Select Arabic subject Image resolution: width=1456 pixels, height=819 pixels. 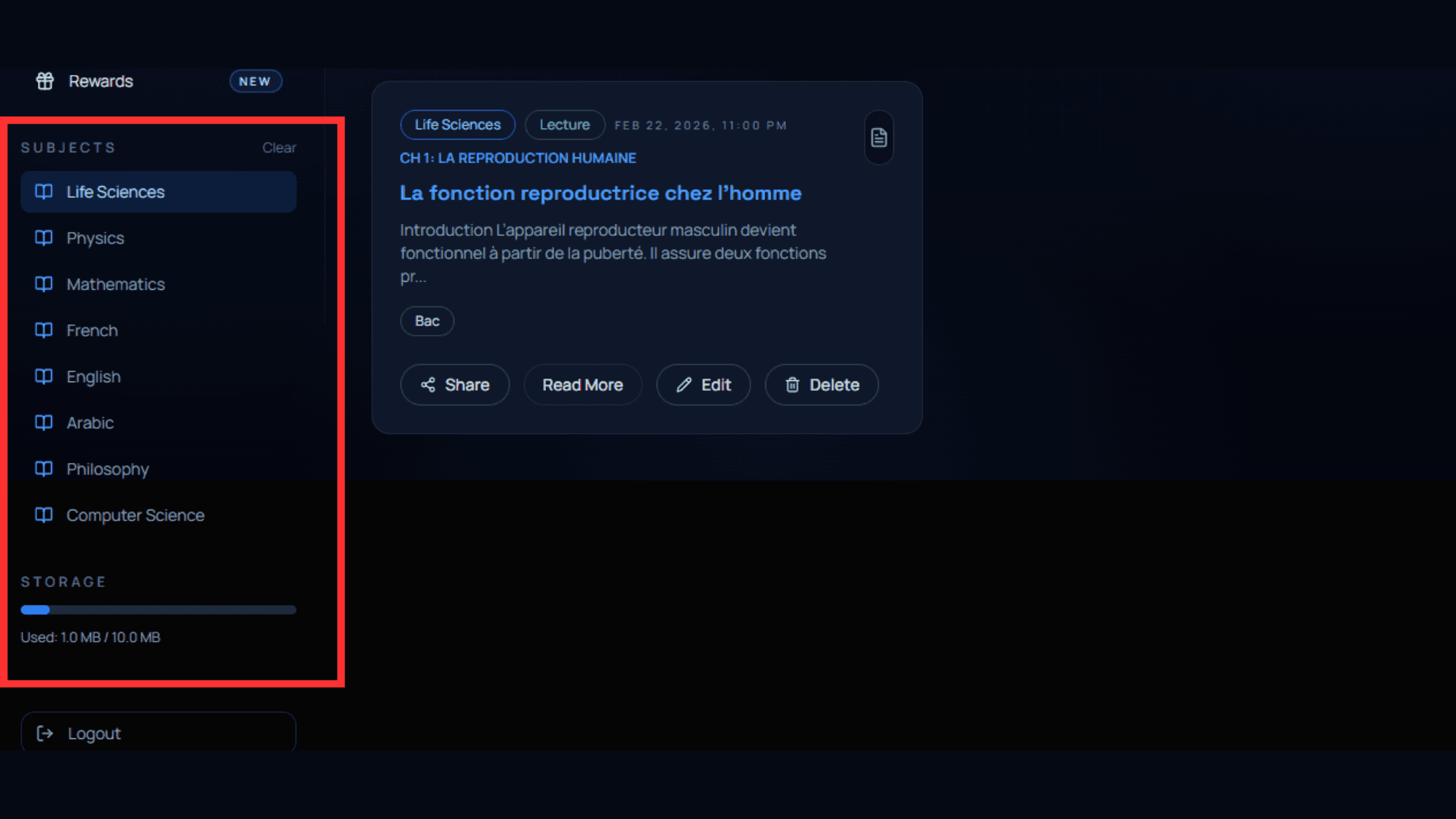point(90,423)
